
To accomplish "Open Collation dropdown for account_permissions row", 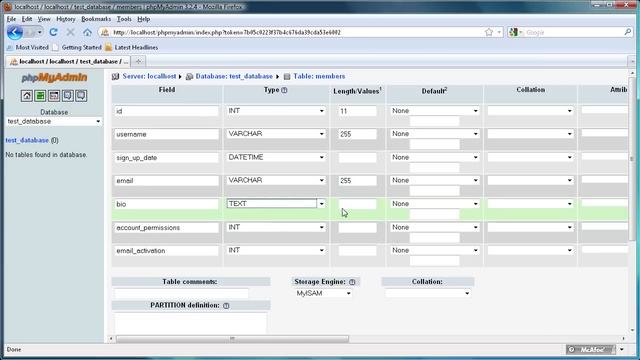I will pyautogui.click(x=530, y=227).
